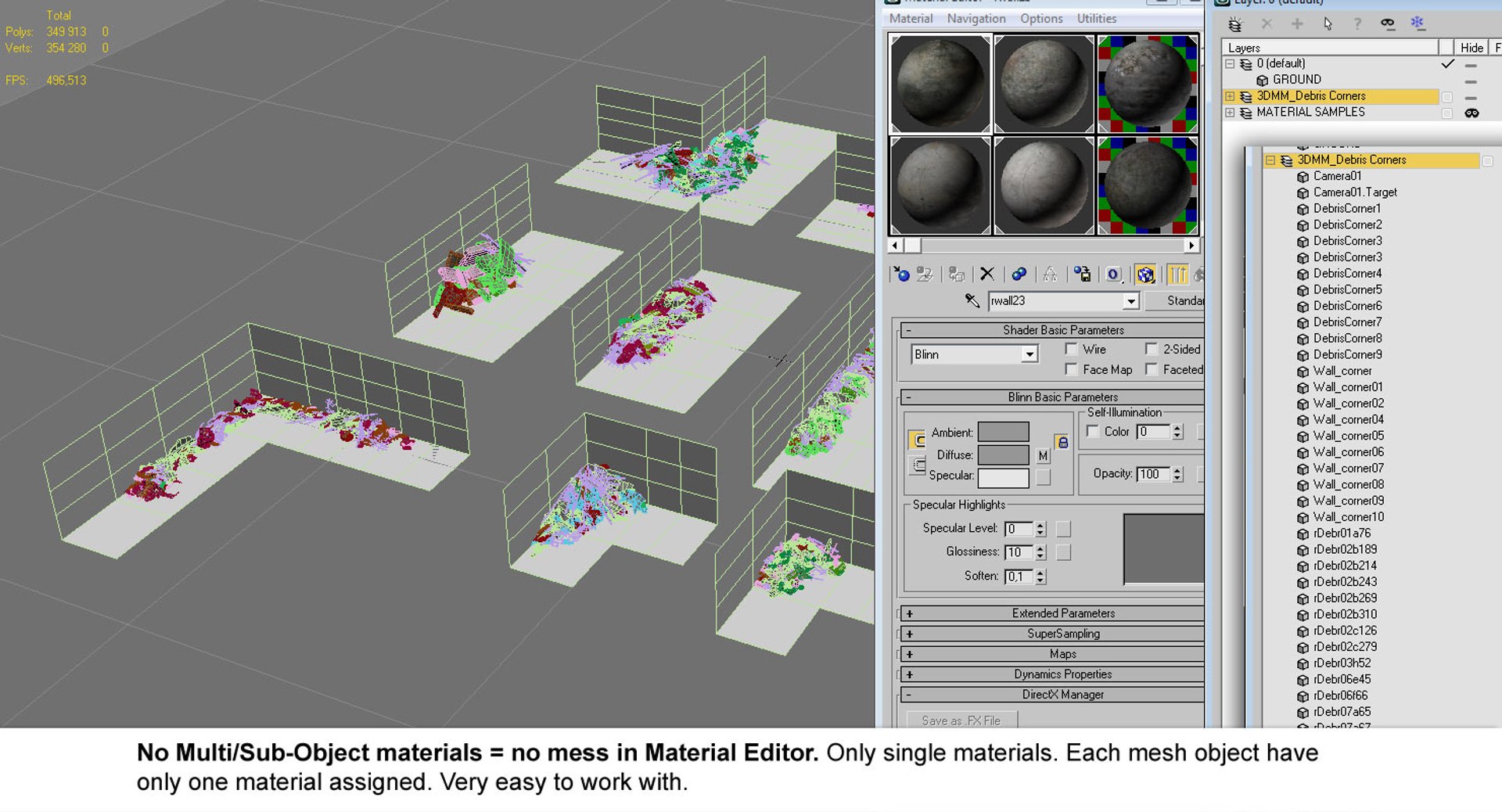Open the Diffuse color swatch

tap(1003, 455)
